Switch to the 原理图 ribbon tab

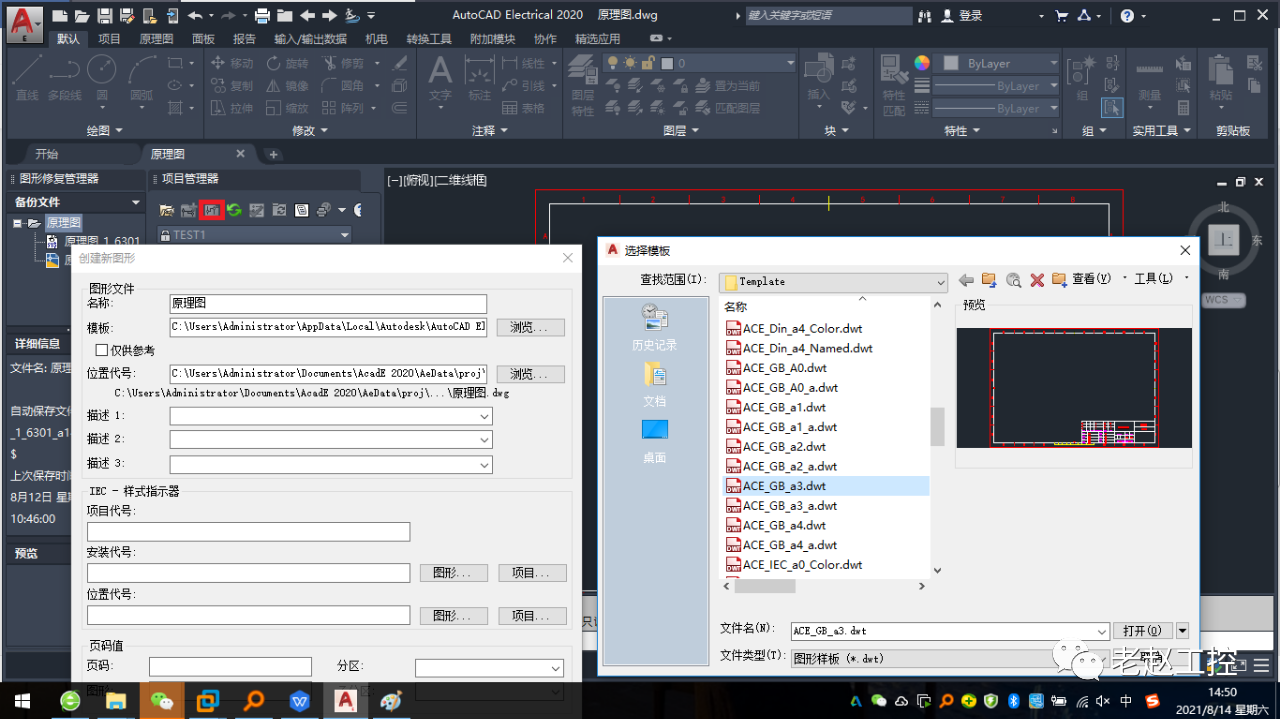156,39
